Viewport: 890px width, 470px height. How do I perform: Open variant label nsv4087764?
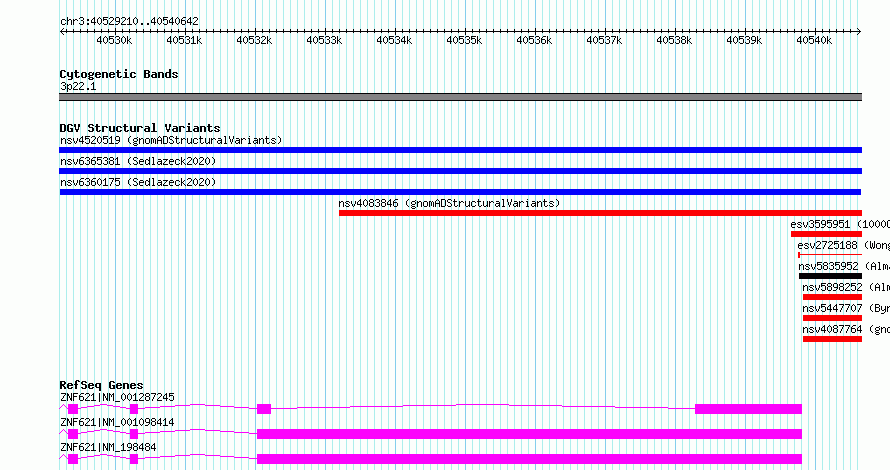(832, 329)
